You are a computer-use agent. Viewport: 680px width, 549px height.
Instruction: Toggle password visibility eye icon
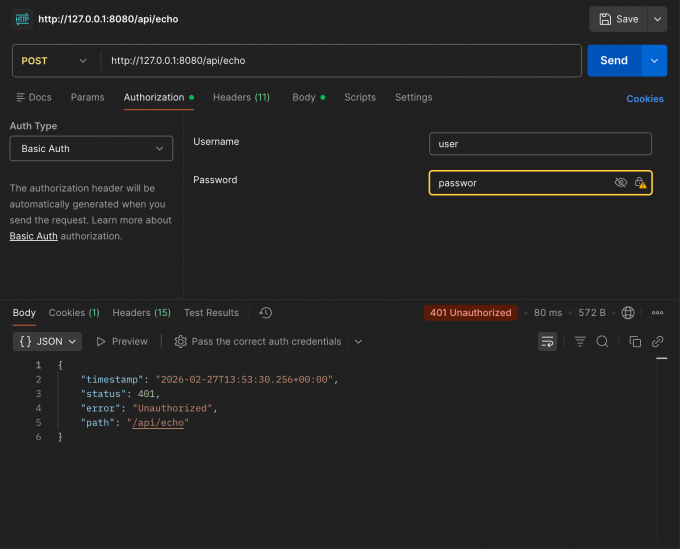[x=620, y=183]
